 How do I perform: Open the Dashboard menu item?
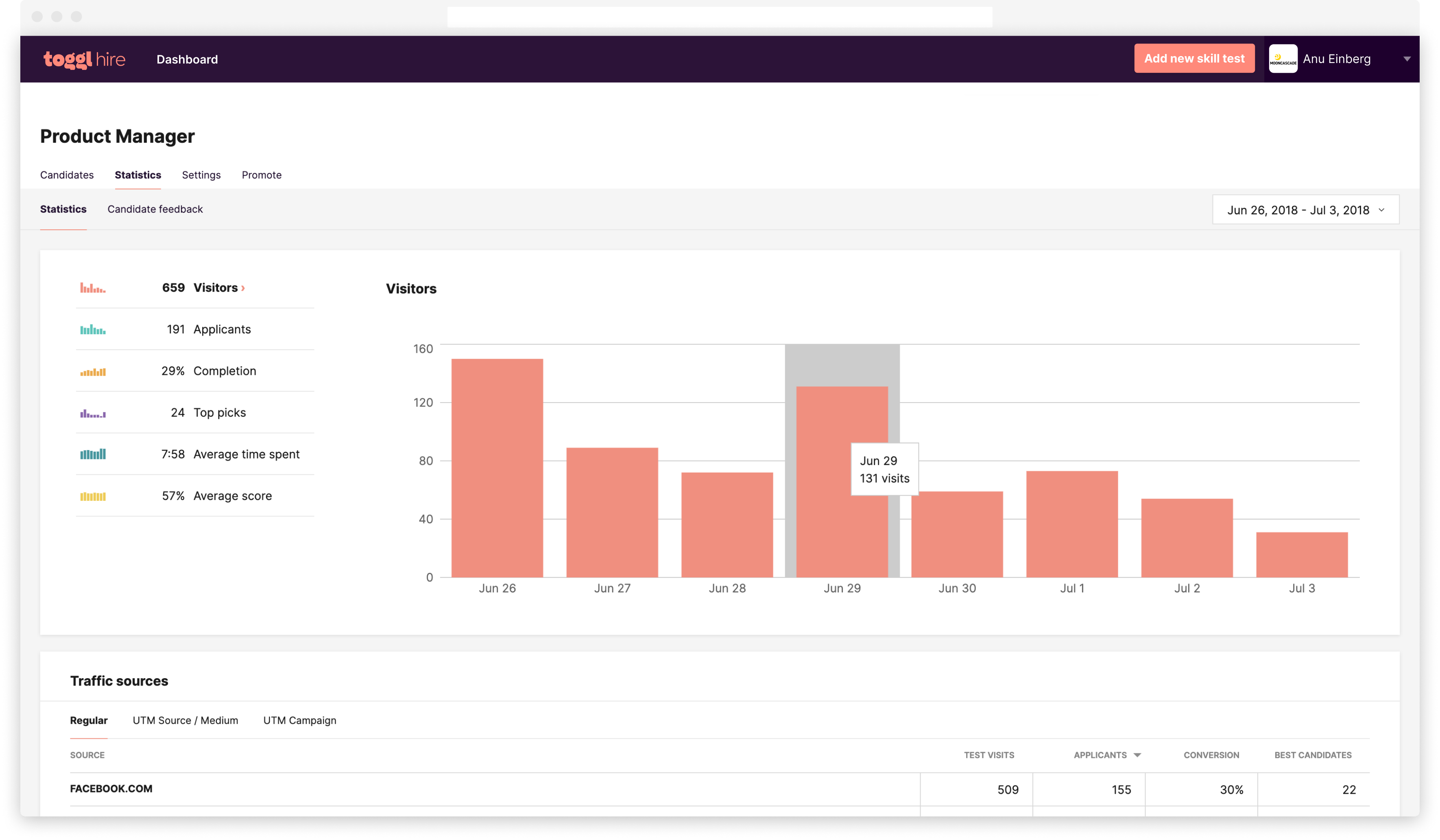(x=187, y=59)
